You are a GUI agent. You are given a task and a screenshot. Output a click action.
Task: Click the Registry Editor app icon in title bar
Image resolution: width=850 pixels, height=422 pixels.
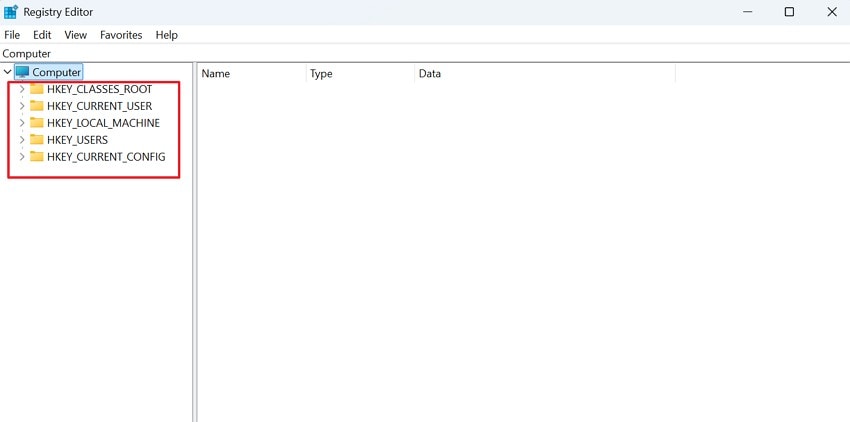point(11,11)
